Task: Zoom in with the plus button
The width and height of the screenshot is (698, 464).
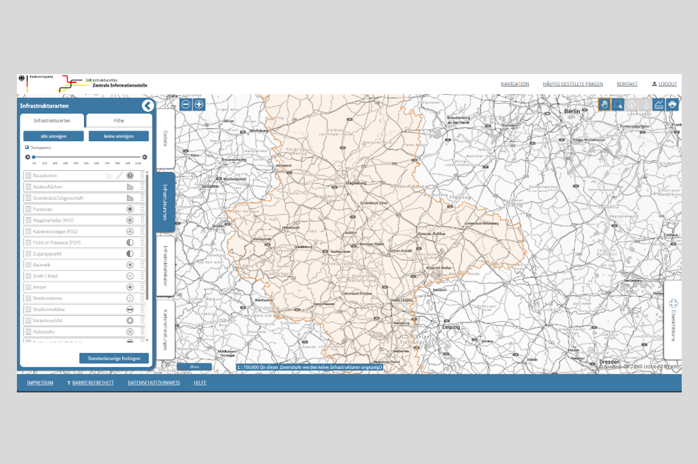Action: click(199, 104)
